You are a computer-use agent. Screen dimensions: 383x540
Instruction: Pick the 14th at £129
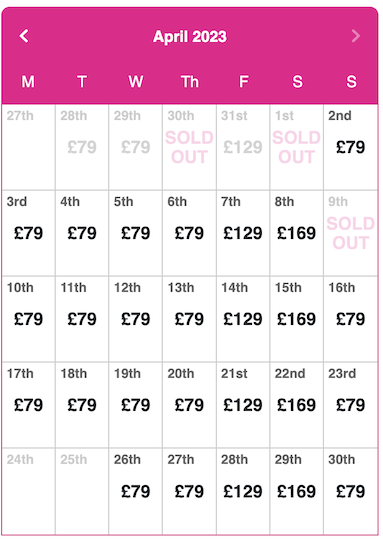pyautogui.click(x=243, y=319)
